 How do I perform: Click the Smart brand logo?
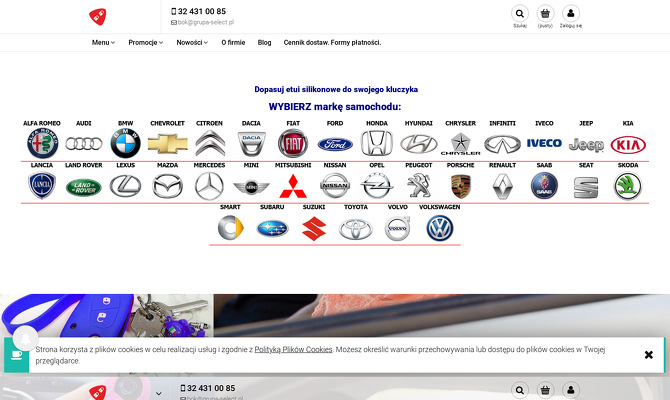[x=231, y=228]
